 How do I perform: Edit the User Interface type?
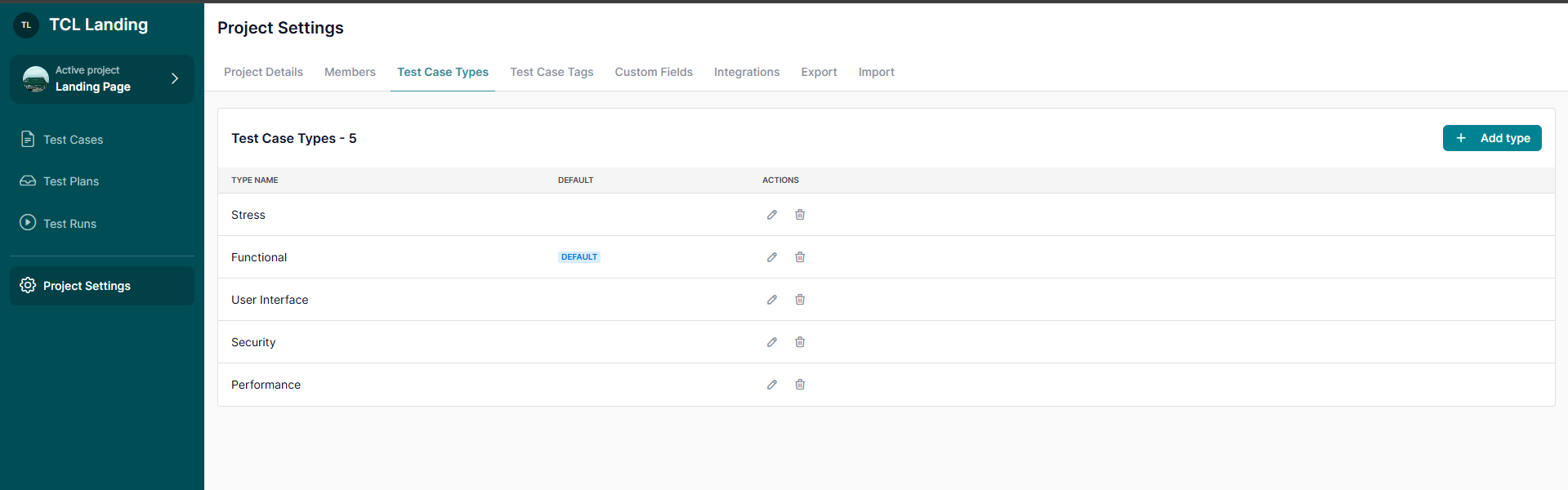coord(772,300)
